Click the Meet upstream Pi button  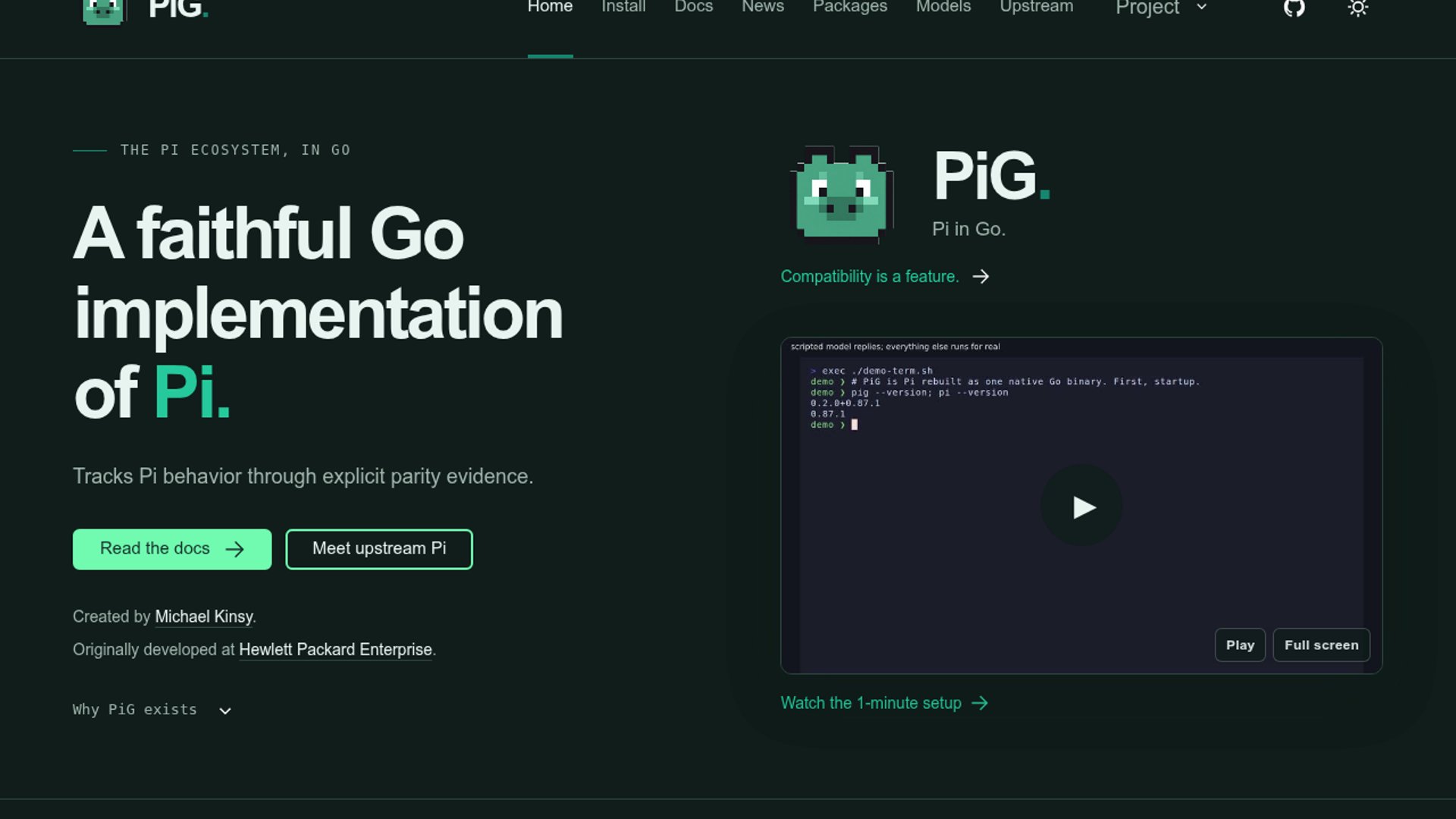(x=379, y=549)
